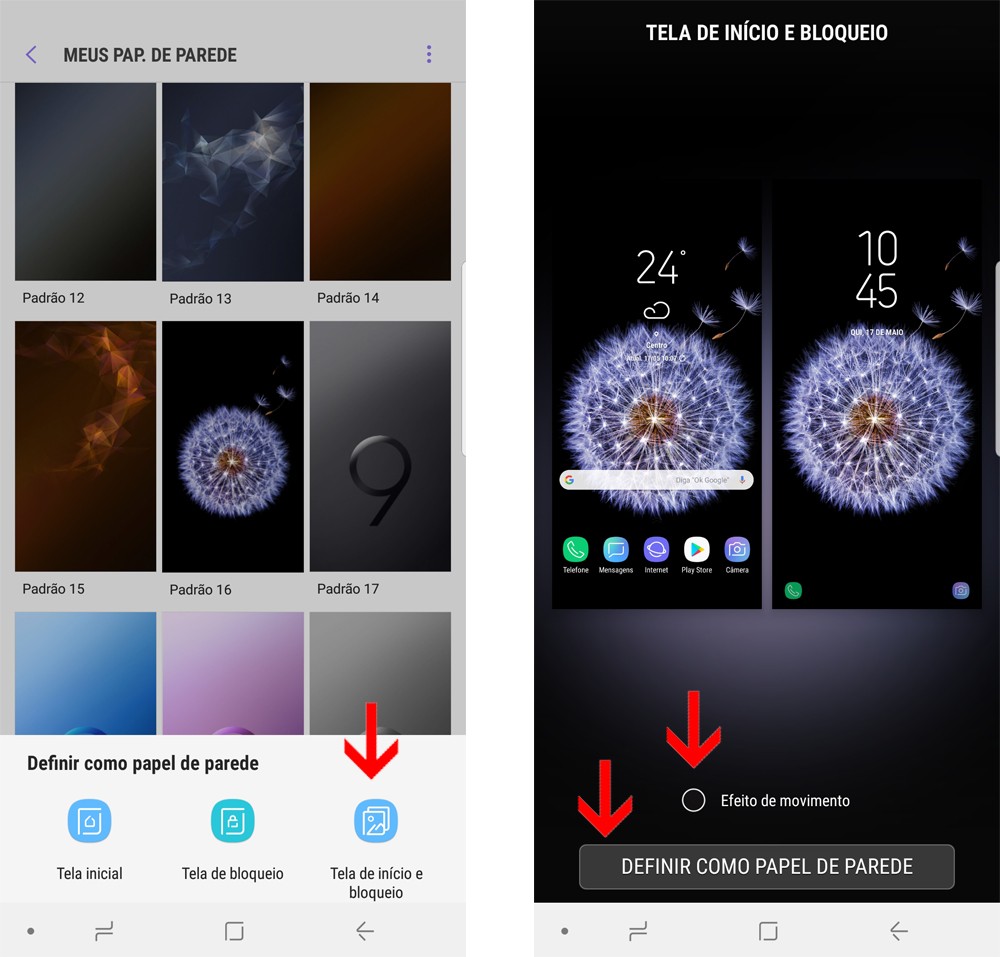1000x957 pixels.
Task: Tap the Telefone icon in home preview
Action: pyautogui.click(x=575, y=549)
